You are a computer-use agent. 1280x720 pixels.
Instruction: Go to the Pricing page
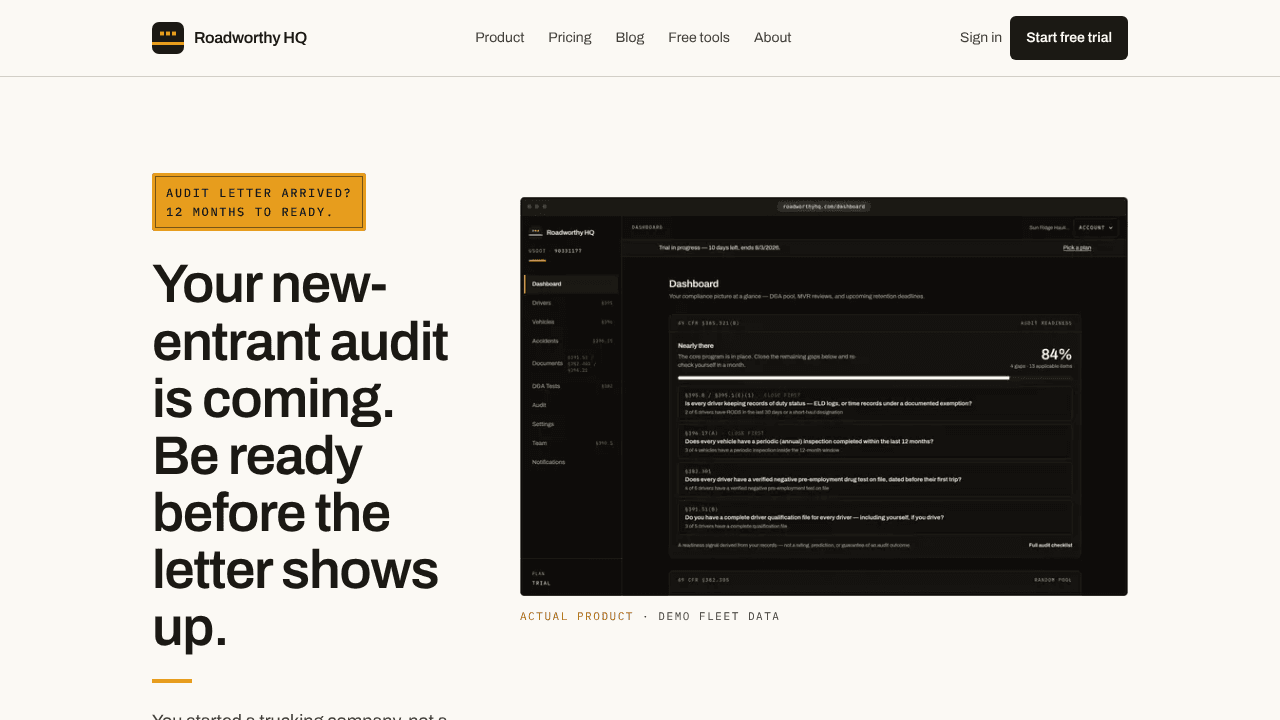pos(570,38)
